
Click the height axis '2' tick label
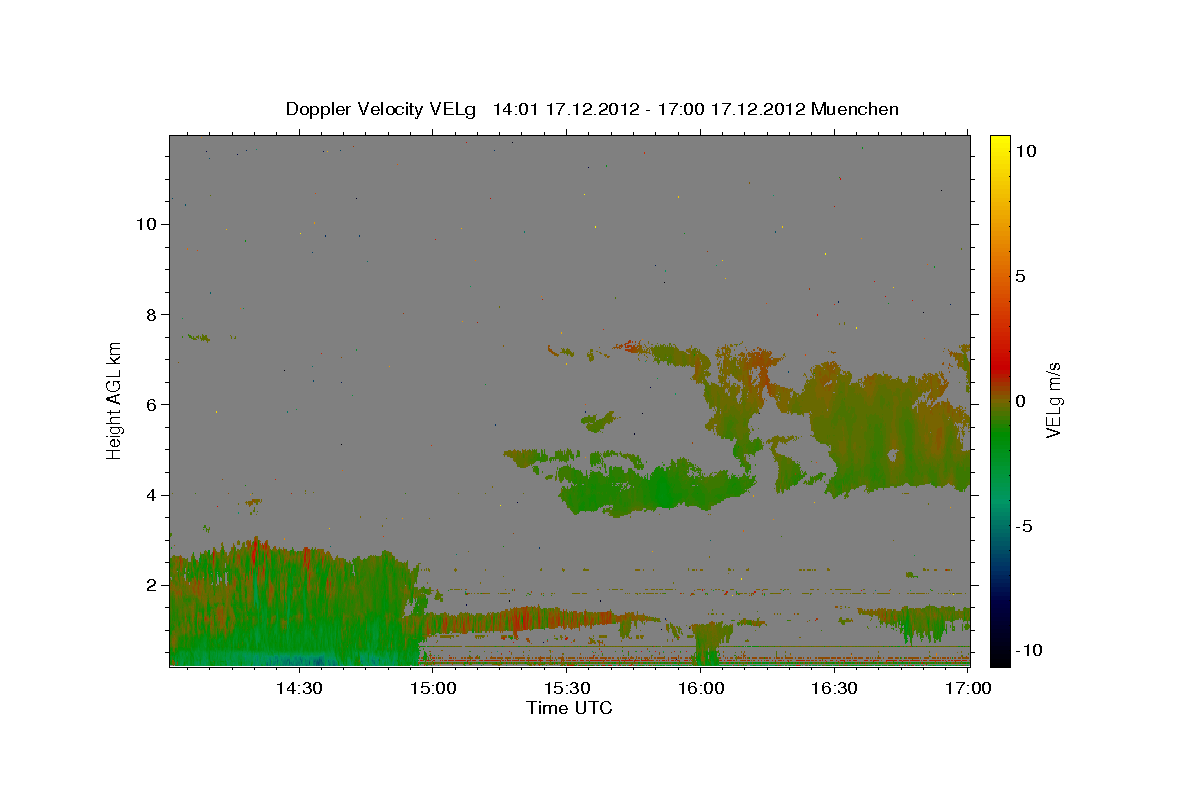[x=151, y=585]
